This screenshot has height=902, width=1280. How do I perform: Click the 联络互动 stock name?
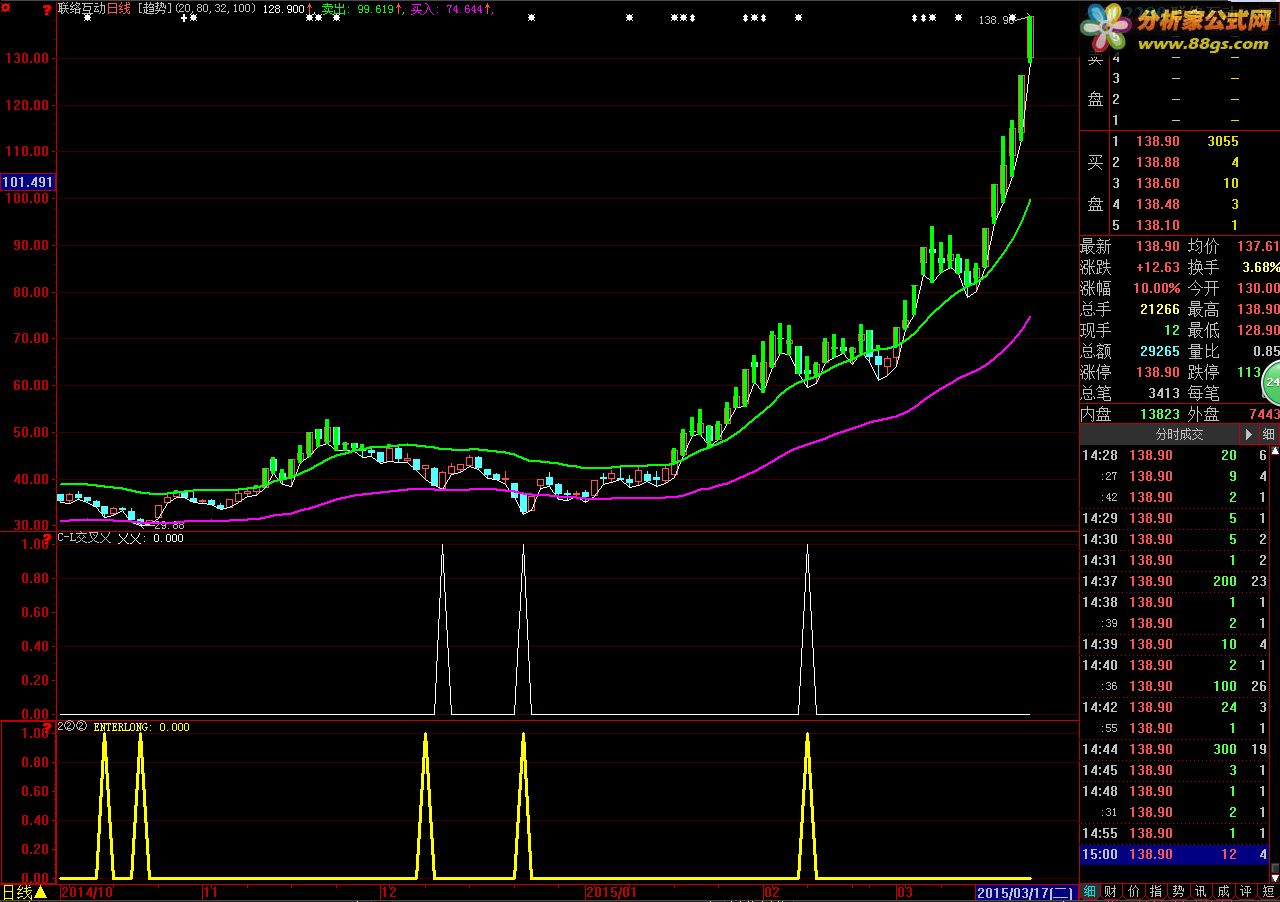pyautogui.click(x=81, y=9)
